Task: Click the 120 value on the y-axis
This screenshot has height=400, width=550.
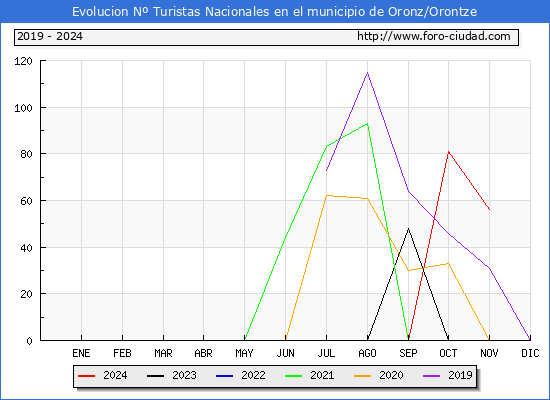Action: [x=23, y=61]
